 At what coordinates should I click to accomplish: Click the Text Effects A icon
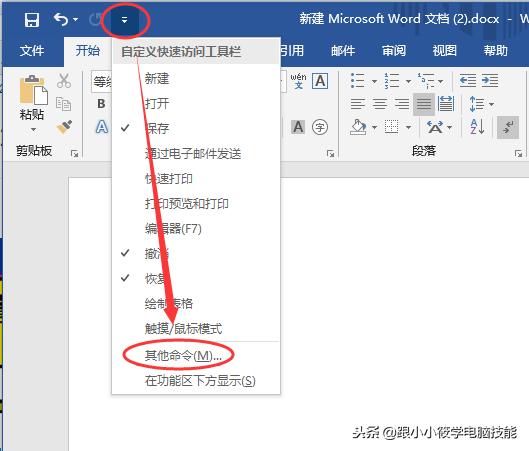click(x=102, y=127)
